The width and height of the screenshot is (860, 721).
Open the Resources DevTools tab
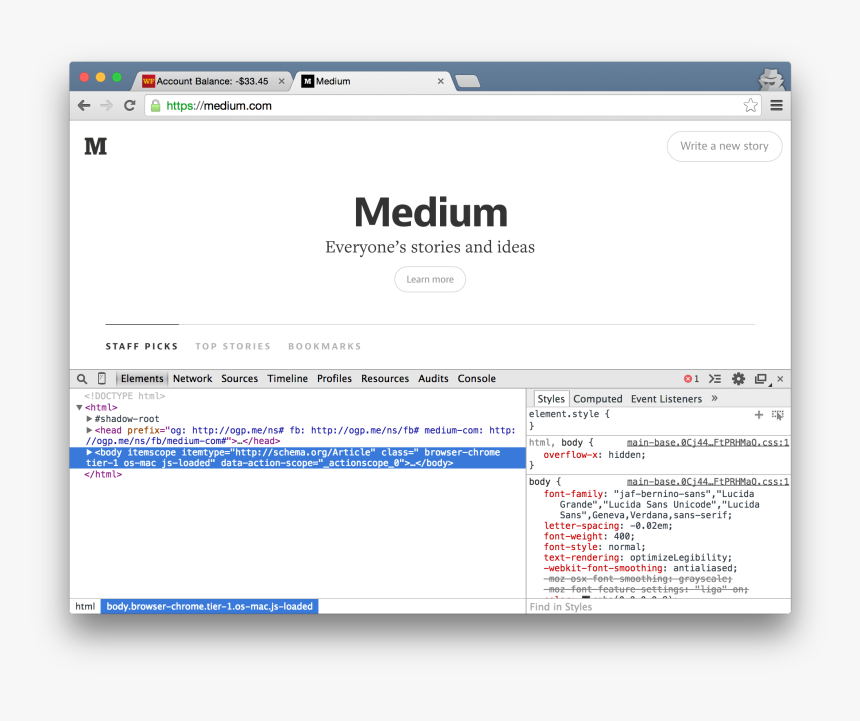(x=385, y=378)
